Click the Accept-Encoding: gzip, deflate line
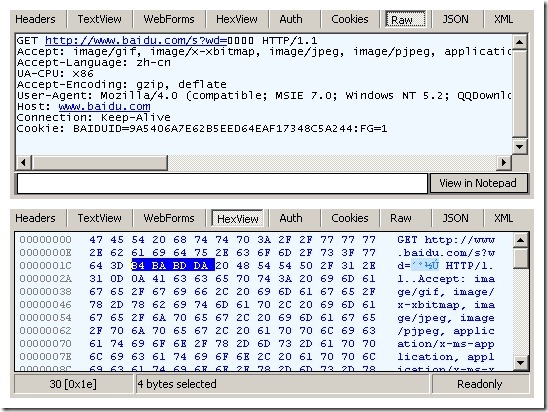Viewport: 548px width, 412px height. point(122,85)
